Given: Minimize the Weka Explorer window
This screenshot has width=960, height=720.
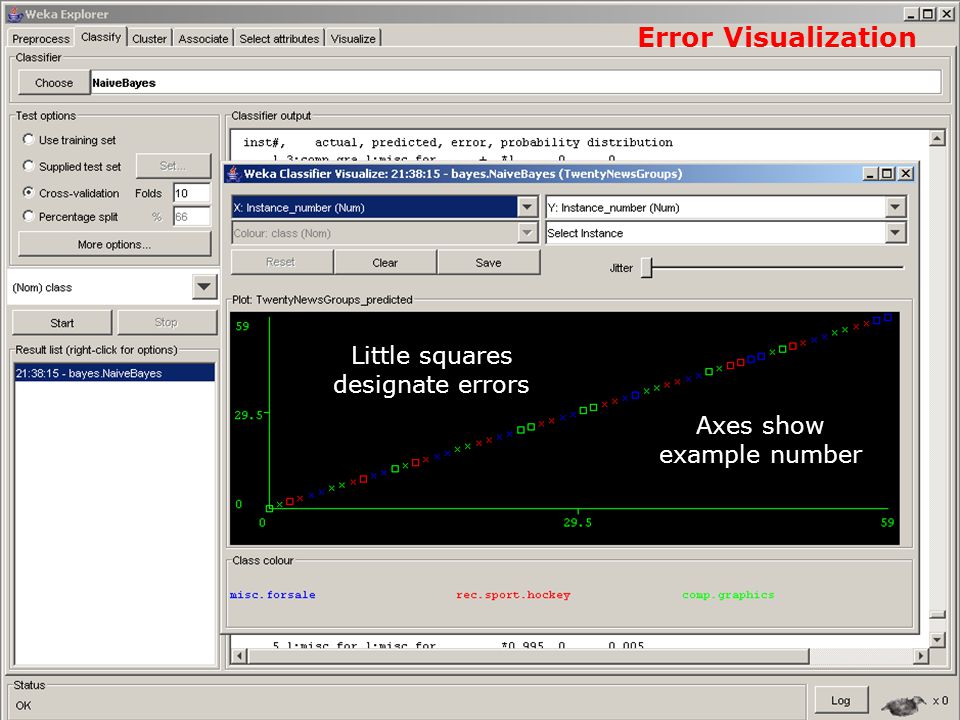Looking at the screenshot, I should click(912, 13).
